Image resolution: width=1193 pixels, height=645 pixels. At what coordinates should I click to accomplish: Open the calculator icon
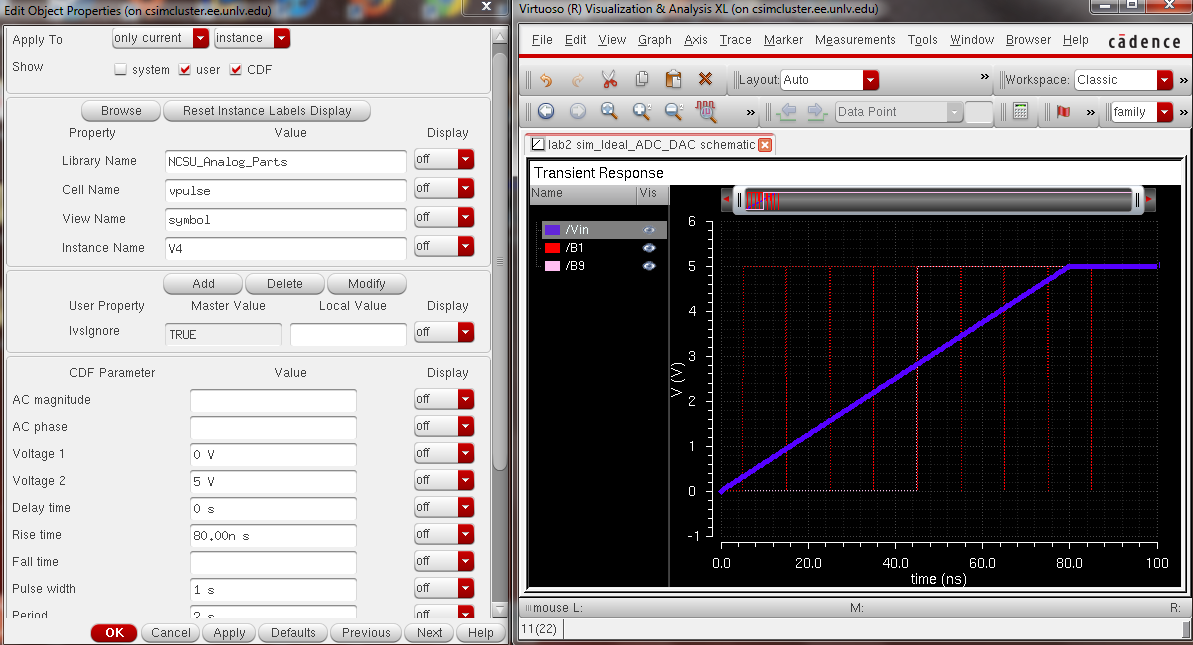(x=1020, y=112)
